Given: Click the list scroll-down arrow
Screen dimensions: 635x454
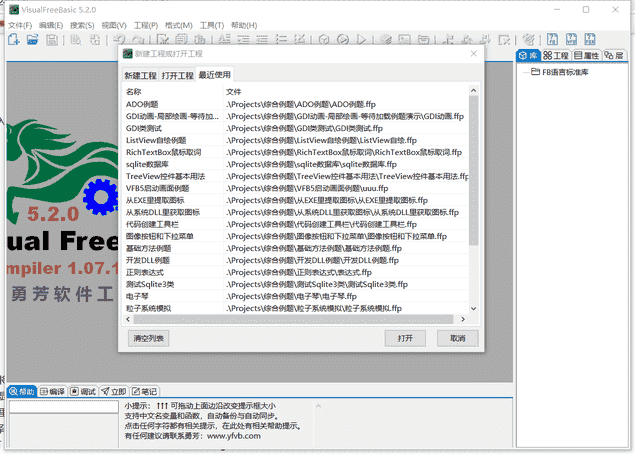Looking at the screenshot, I should tap(473, 309).
